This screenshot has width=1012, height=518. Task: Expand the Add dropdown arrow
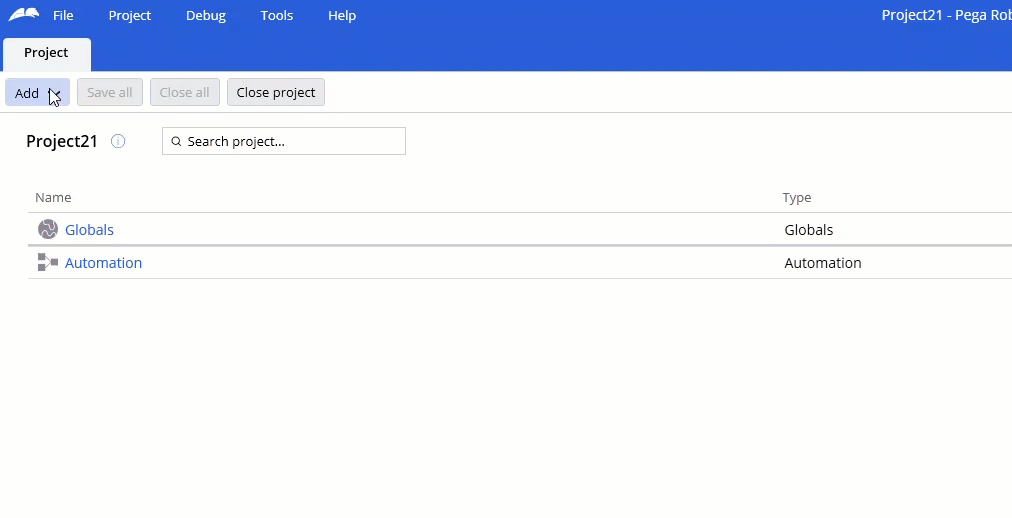point(55,93)
